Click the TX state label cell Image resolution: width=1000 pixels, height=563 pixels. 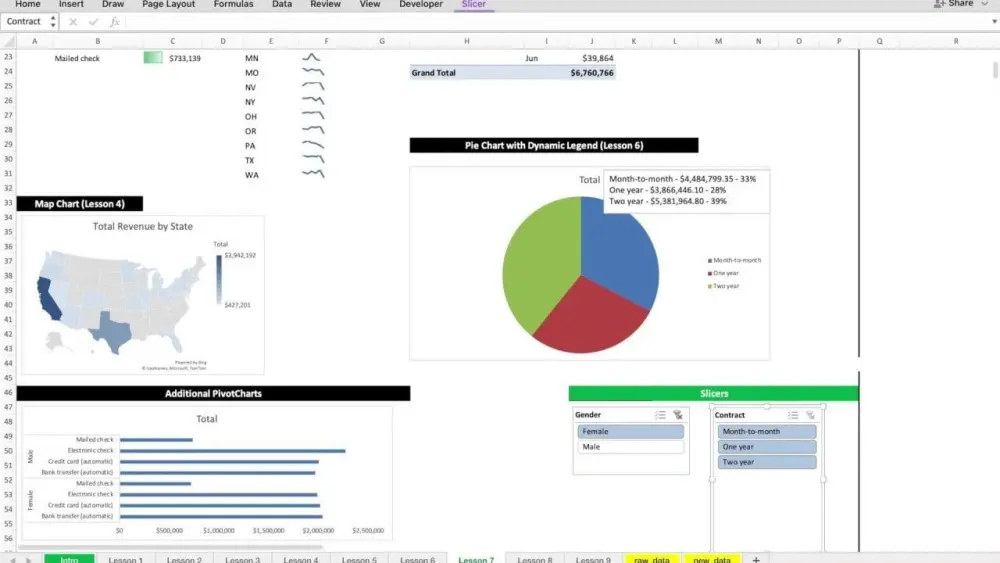[x=249, y=161]
